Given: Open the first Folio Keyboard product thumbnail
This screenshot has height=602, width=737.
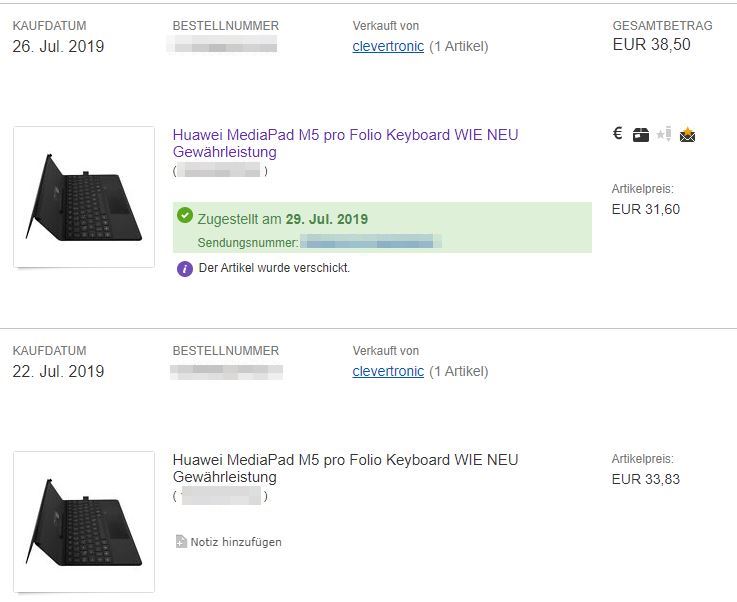Looking at the screenshot, I should point(84,197).
